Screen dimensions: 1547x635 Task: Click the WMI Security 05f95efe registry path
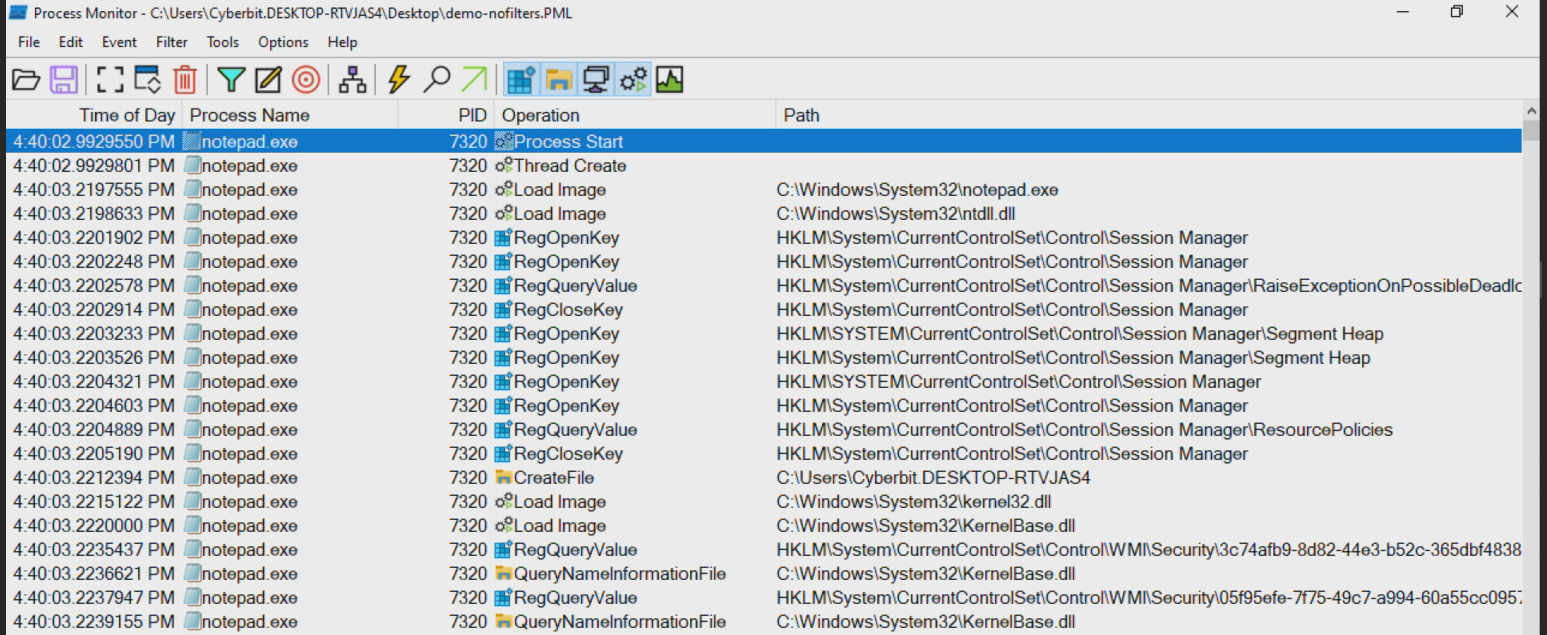(x=1149, y=598)
